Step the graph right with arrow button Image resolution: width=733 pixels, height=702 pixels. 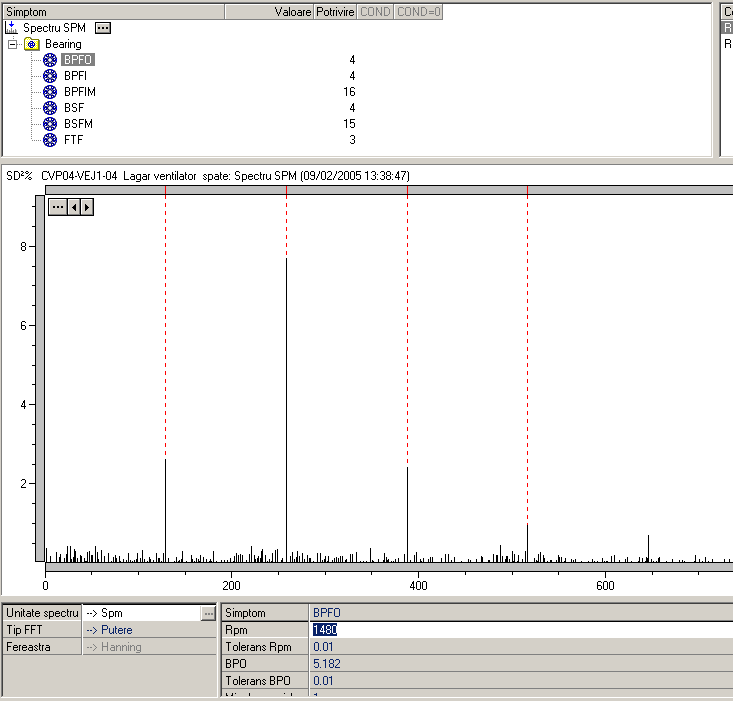coord(88,207)
